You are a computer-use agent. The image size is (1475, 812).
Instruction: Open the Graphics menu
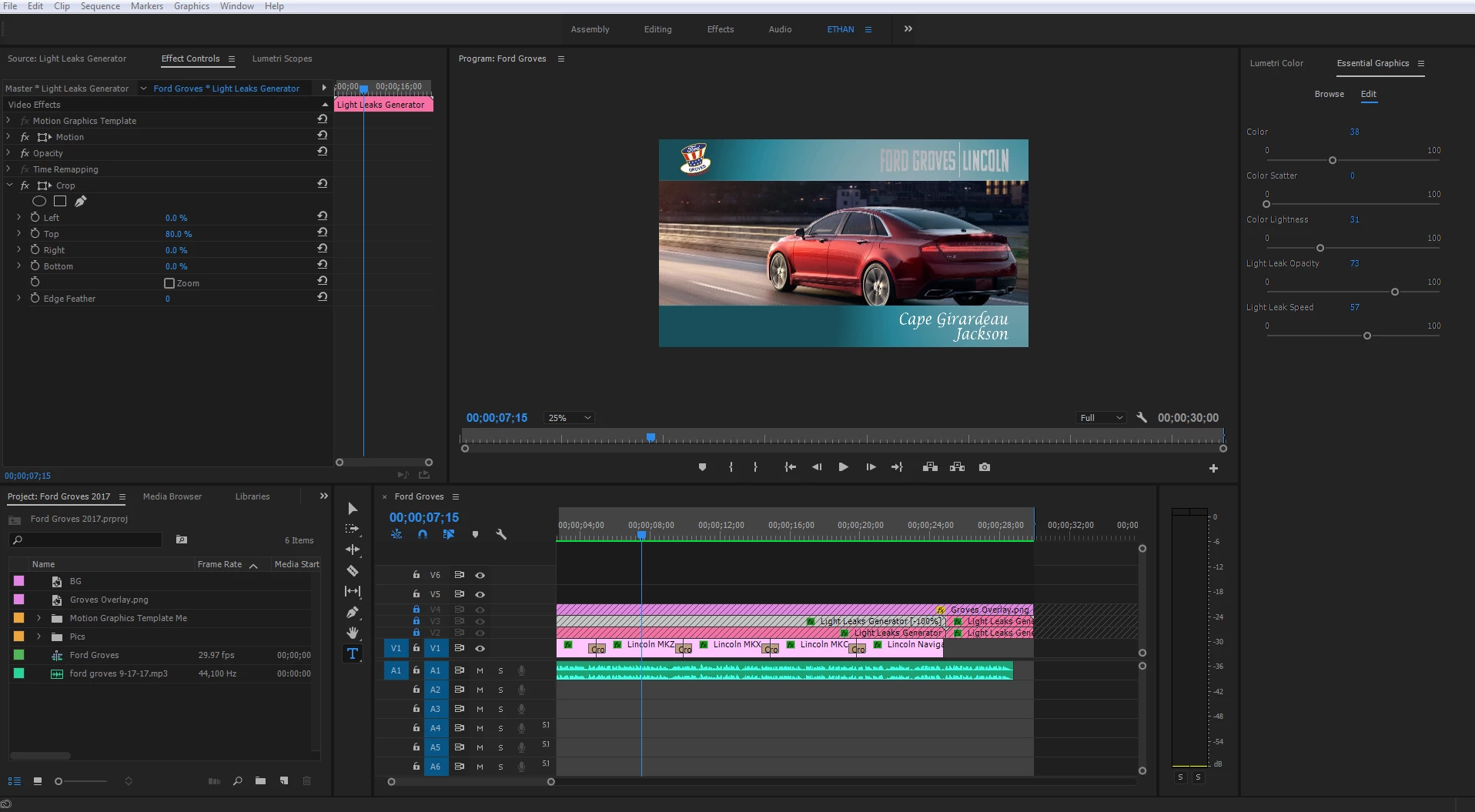coord(192,6)
